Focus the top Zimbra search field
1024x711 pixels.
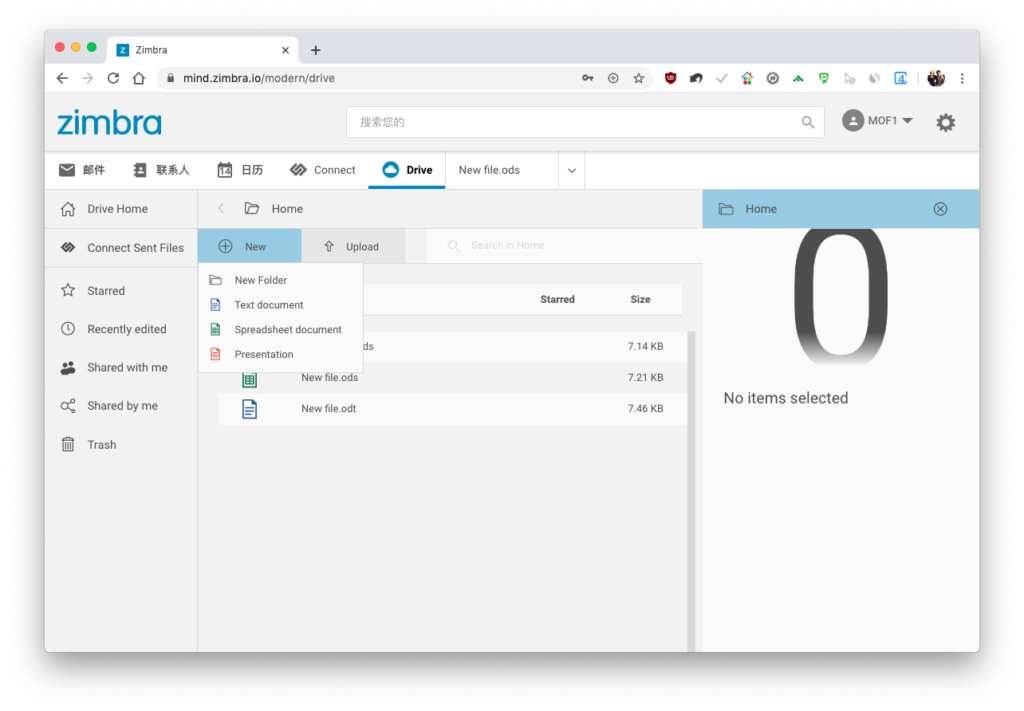tap(584, 122)
